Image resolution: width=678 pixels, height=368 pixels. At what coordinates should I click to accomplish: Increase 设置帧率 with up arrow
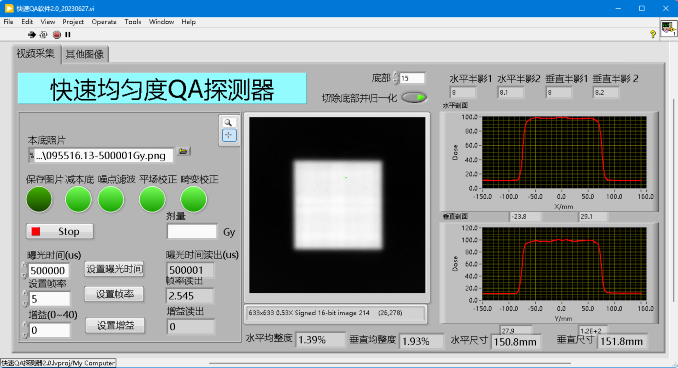(x=24, y=294)
